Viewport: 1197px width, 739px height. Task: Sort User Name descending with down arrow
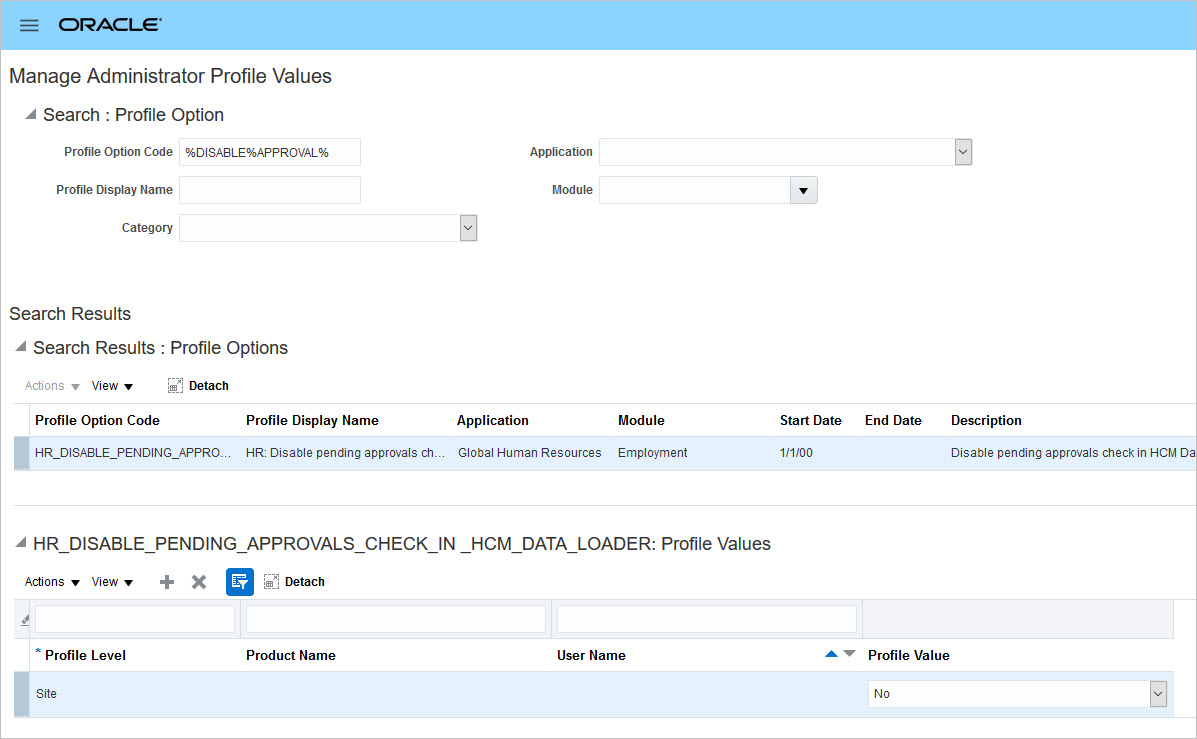click(850, 654)
